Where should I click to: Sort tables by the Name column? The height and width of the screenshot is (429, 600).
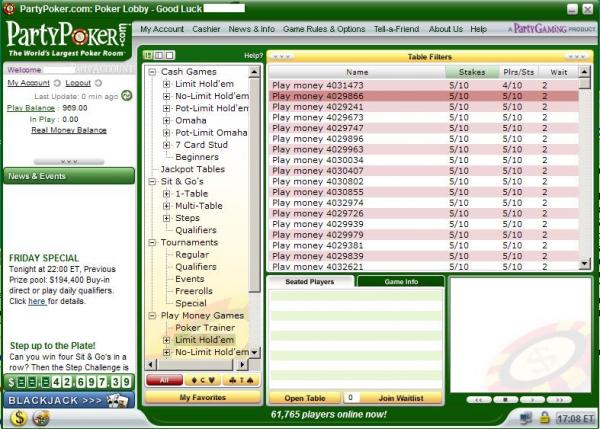[357, 72]
